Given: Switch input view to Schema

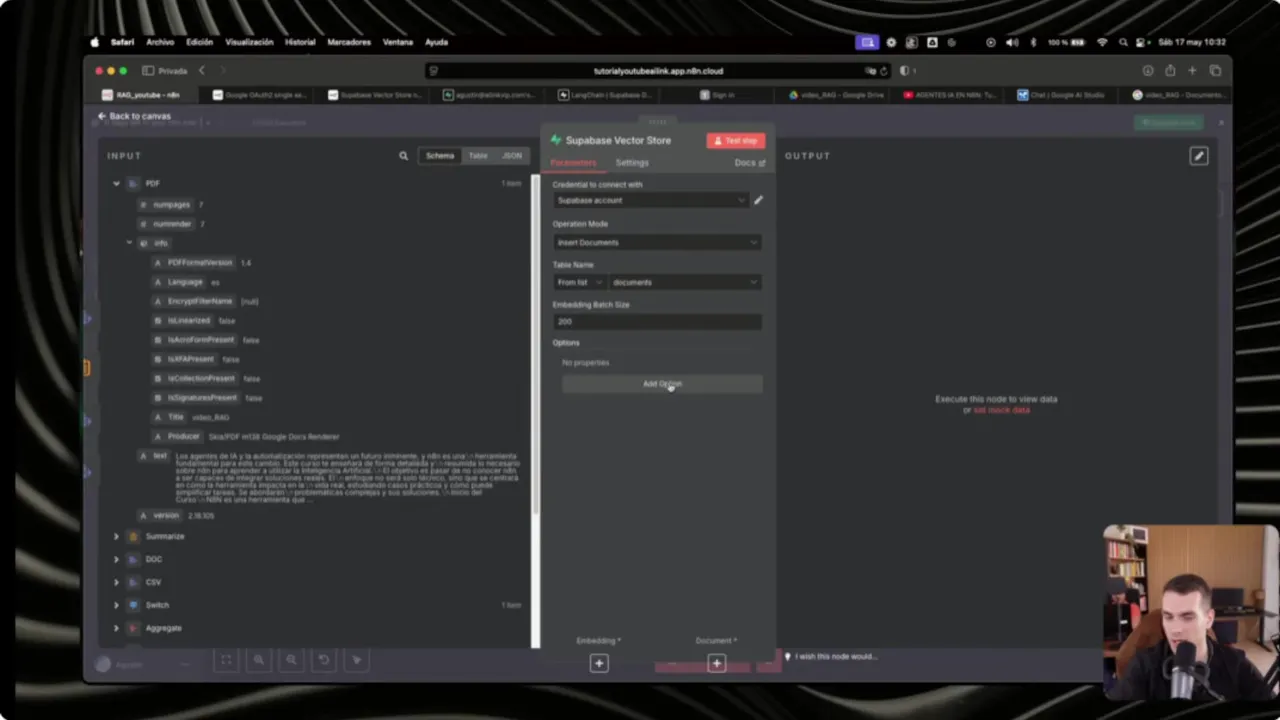Looking at the screenshot, I should [440, 156].
